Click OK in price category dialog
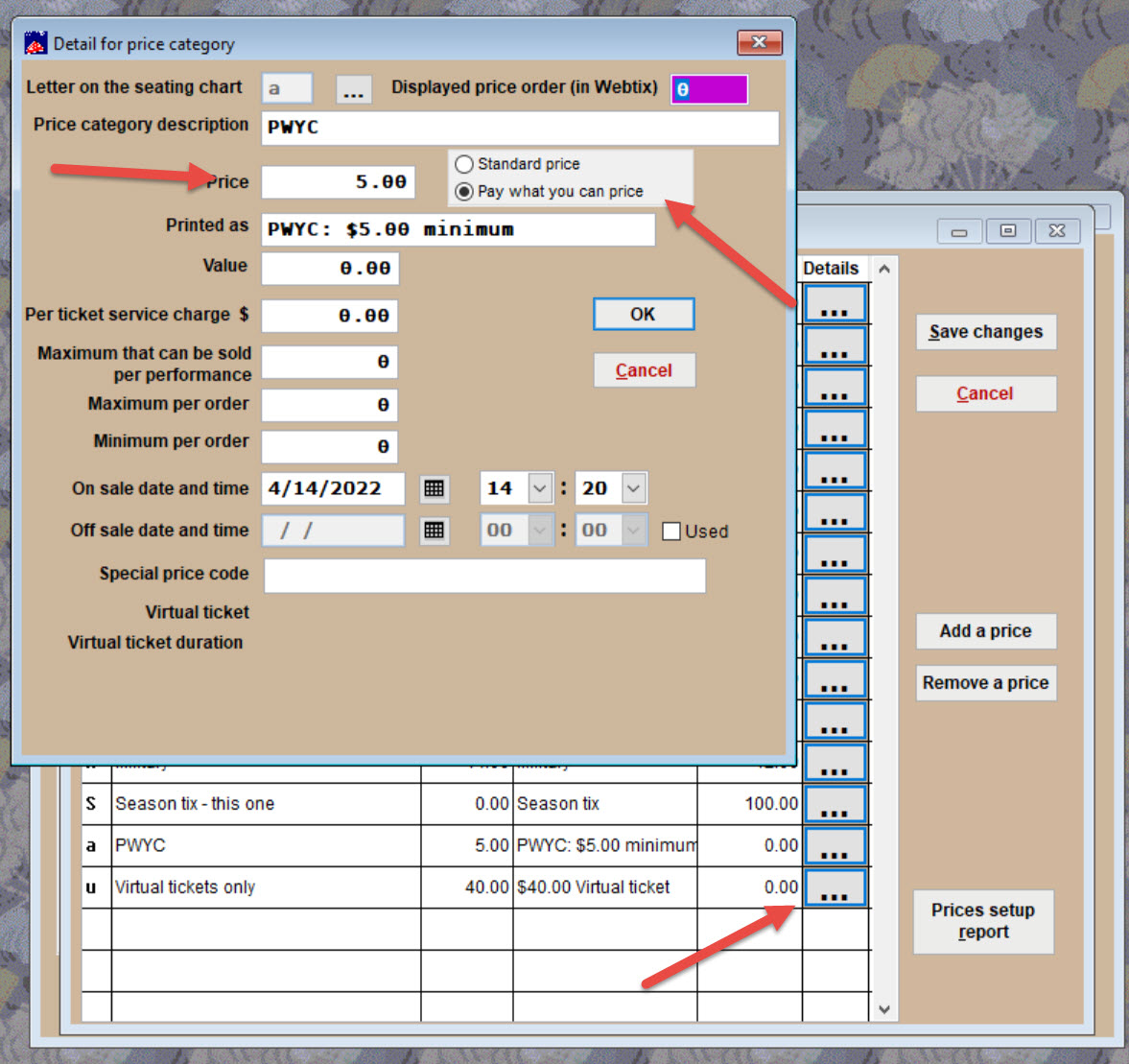Viewport: 1129px width, 1064px height. click(644, 314)
